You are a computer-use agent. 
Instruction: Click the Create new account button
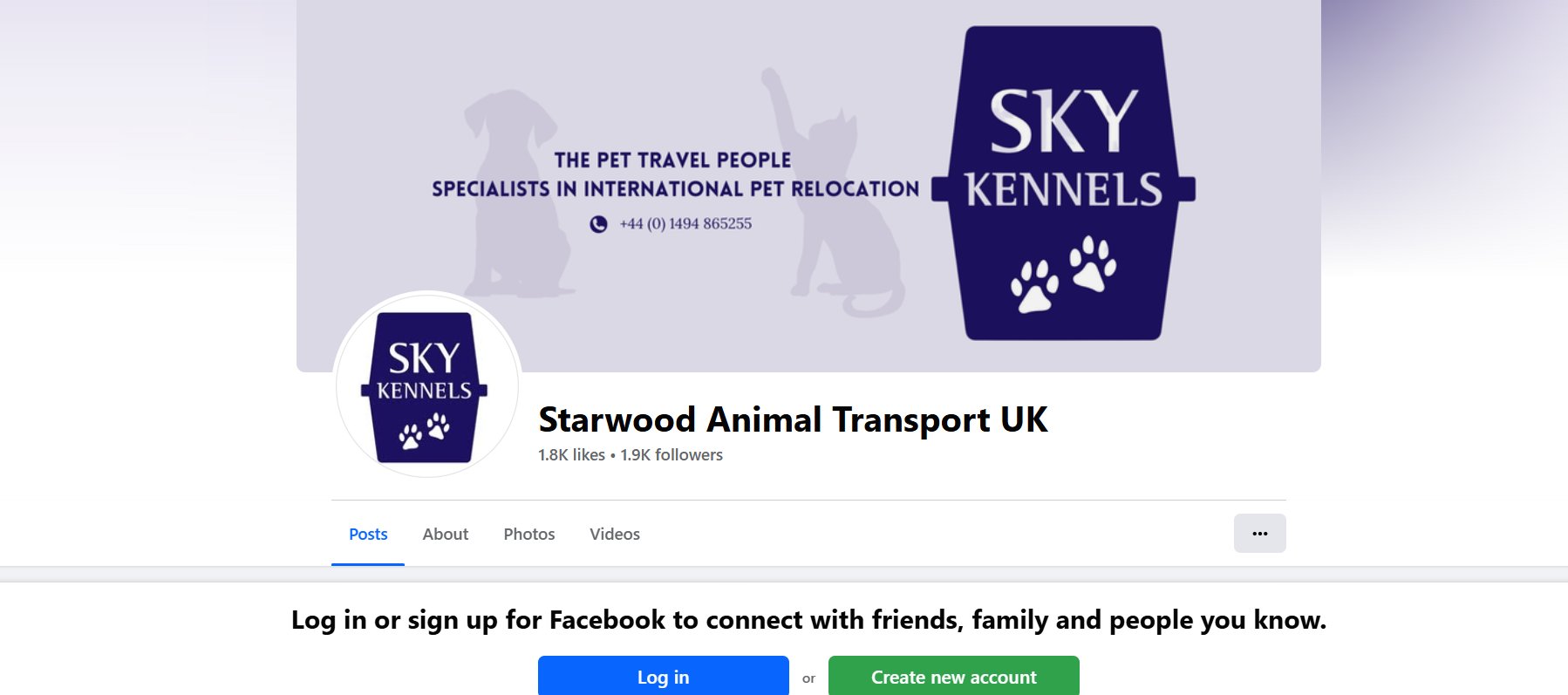(954, 676)
